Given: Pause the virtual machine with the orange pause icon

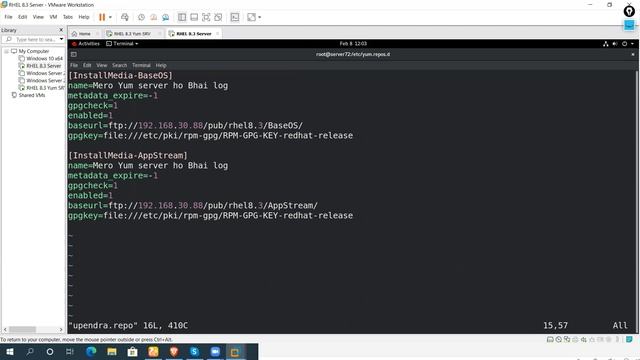Looking at the screenshot, I should pyautogui.click(x=102, y=17).
